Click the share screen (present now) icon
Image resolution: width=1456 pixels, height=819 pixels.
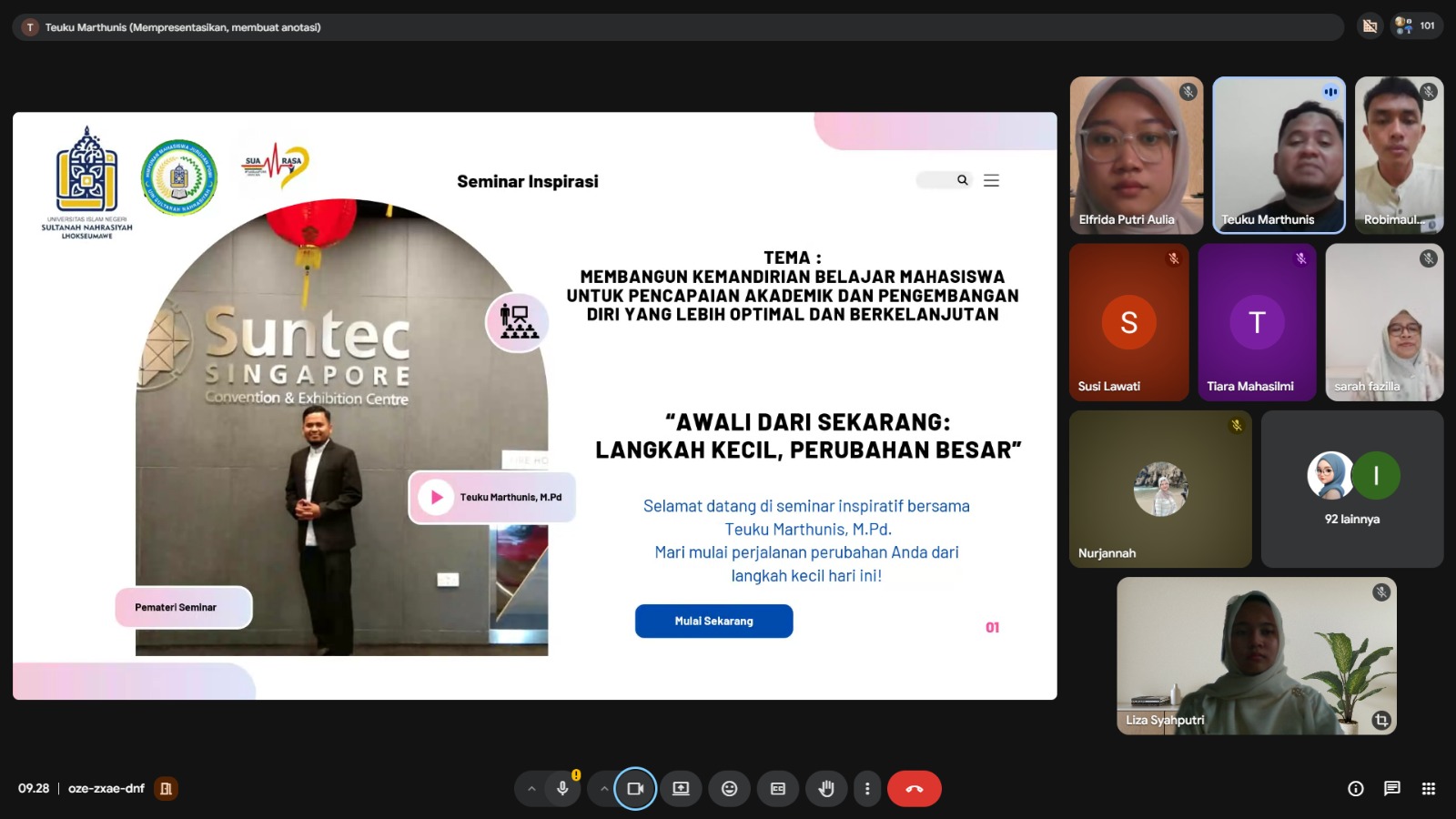681,789
